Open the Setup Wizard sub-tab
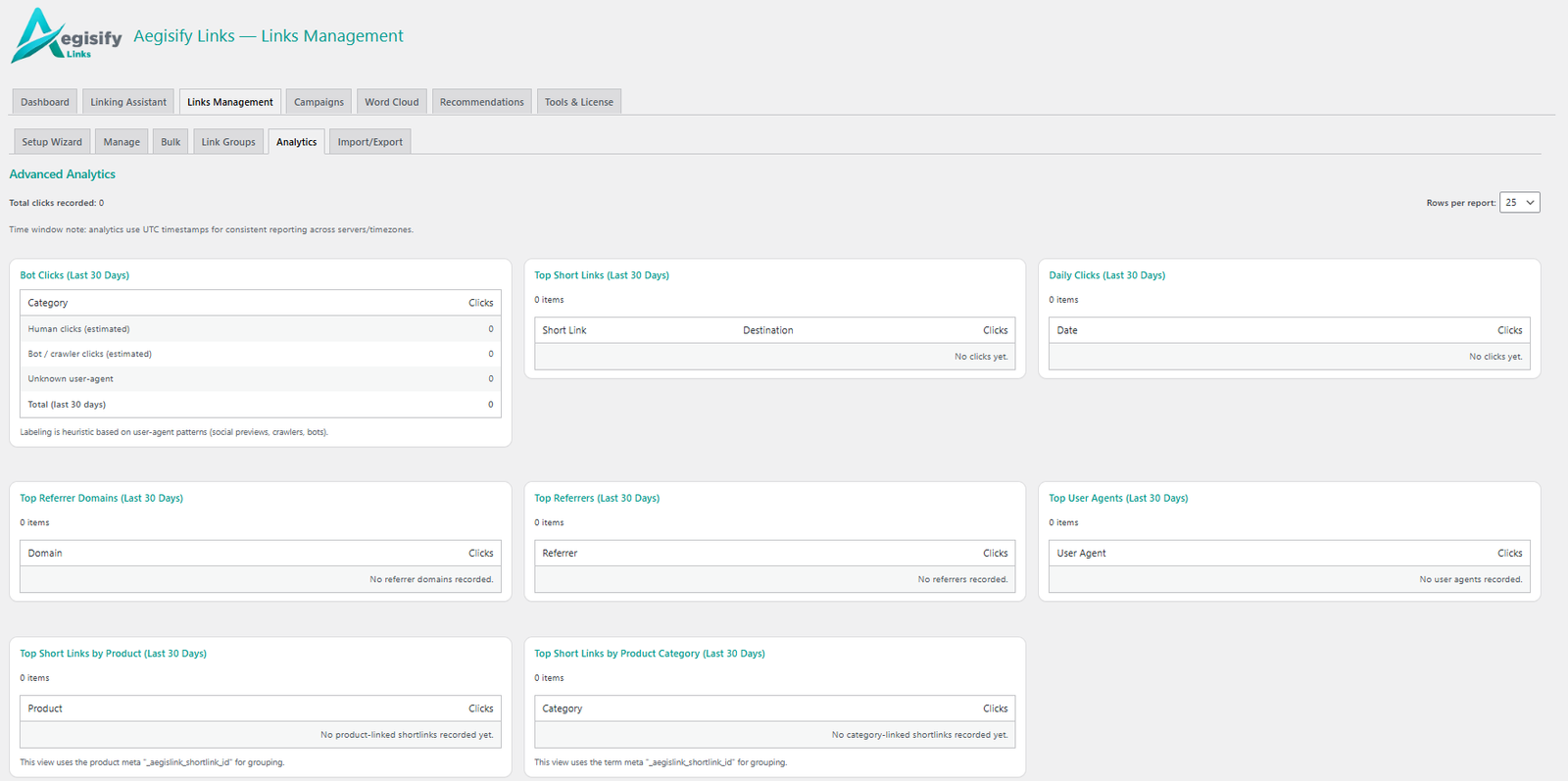 point(52,142)
